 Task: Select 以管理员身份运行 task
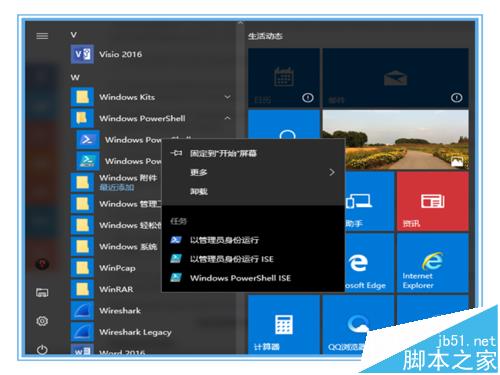click(253, 240)
